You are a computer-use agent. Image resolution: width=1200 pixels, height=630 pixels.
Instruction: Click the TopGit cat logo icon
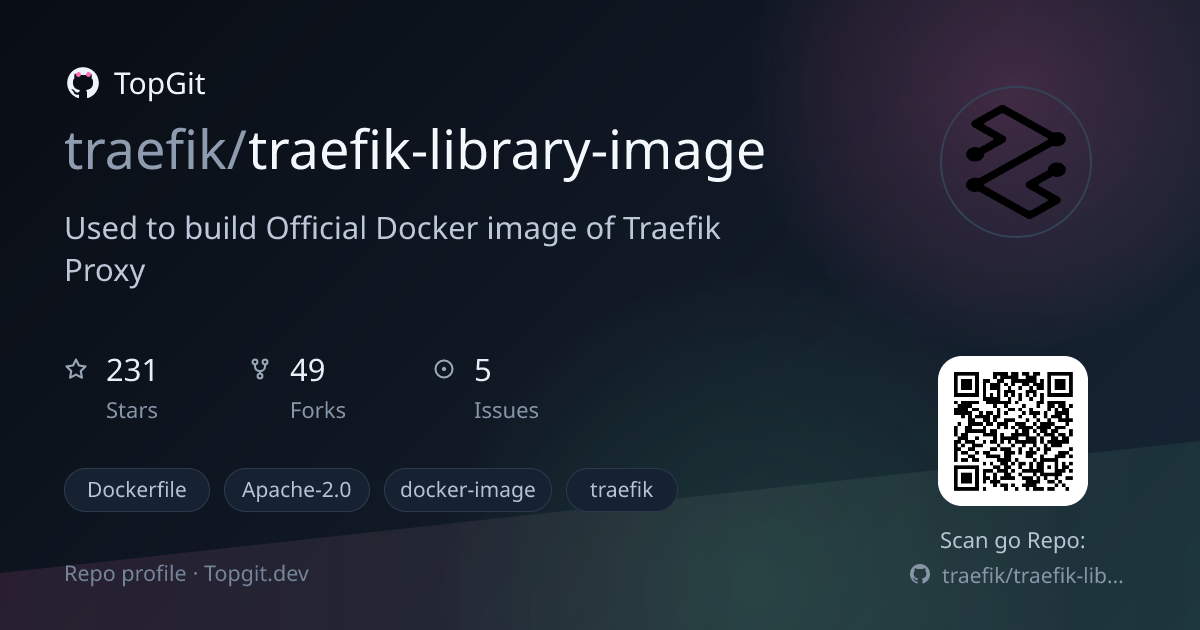pos(82,84)
